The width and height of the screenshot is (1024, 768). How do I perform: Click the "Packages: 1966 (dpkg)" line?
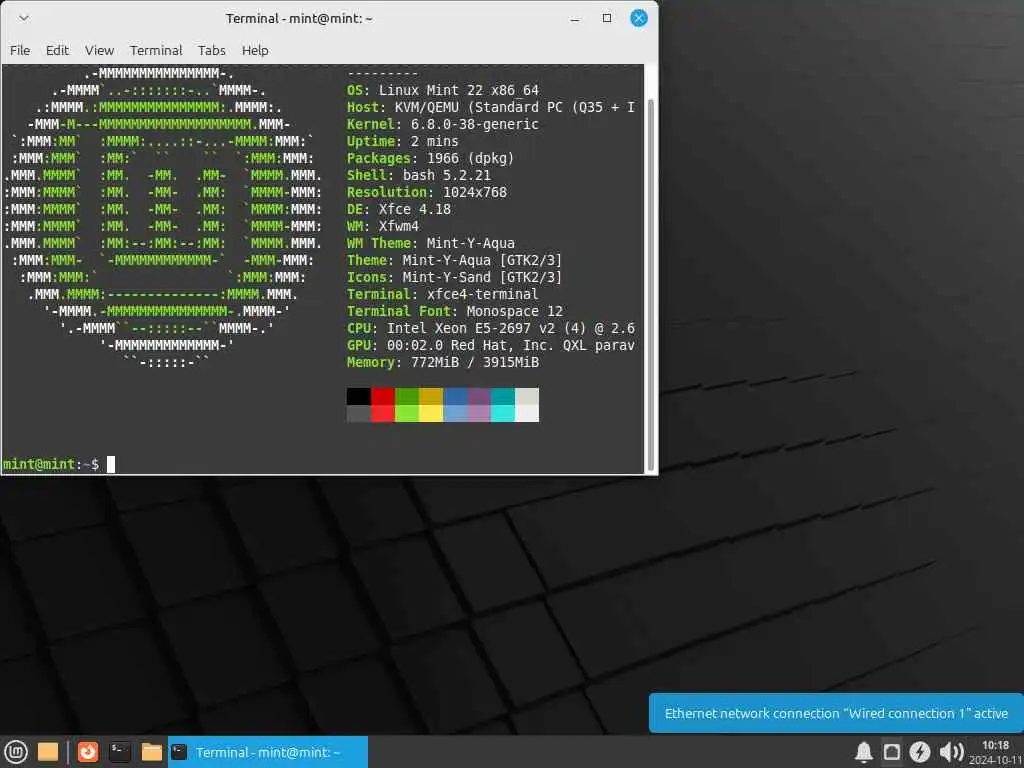point(430,158)
